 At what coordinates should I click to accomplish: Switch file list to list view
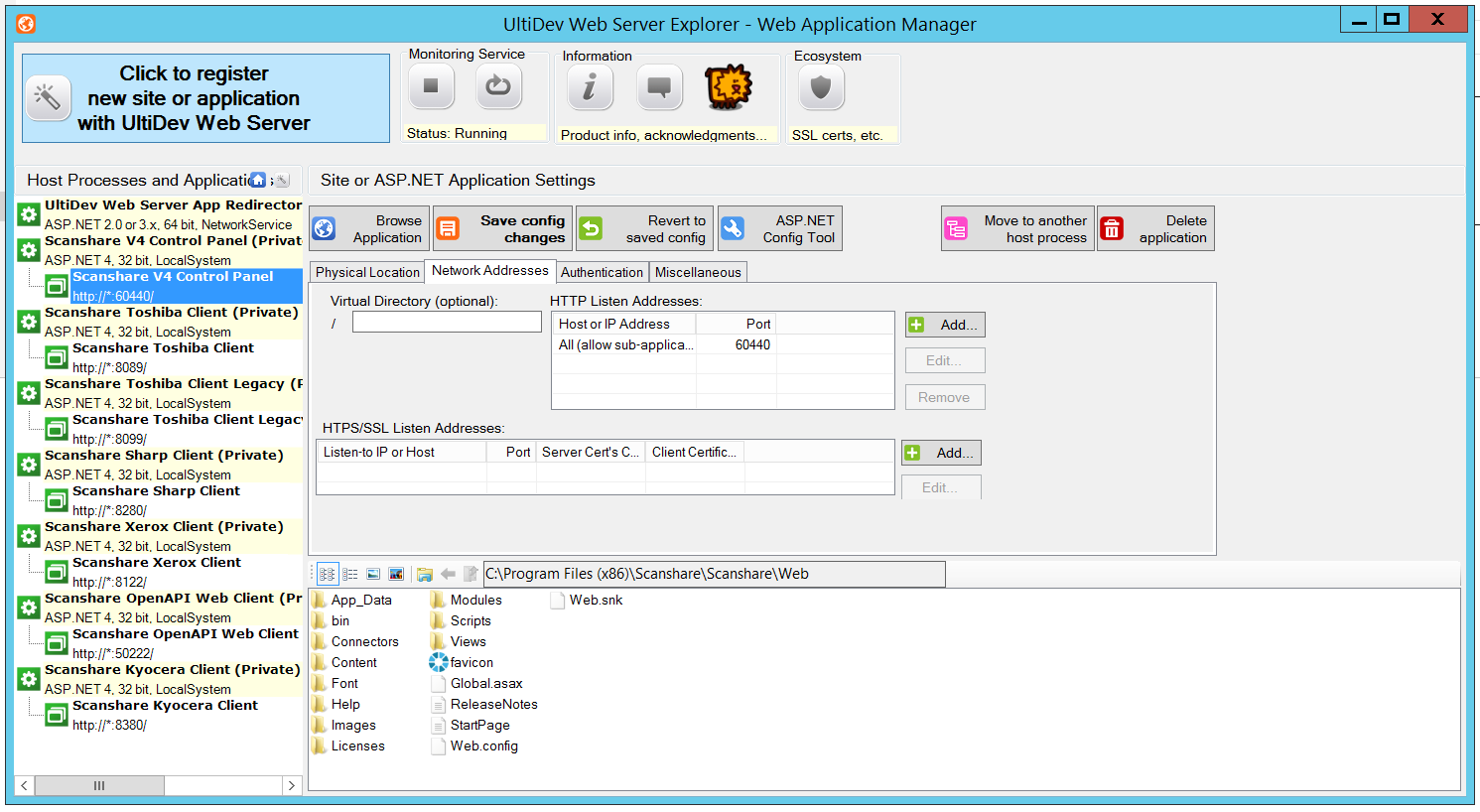350,574
